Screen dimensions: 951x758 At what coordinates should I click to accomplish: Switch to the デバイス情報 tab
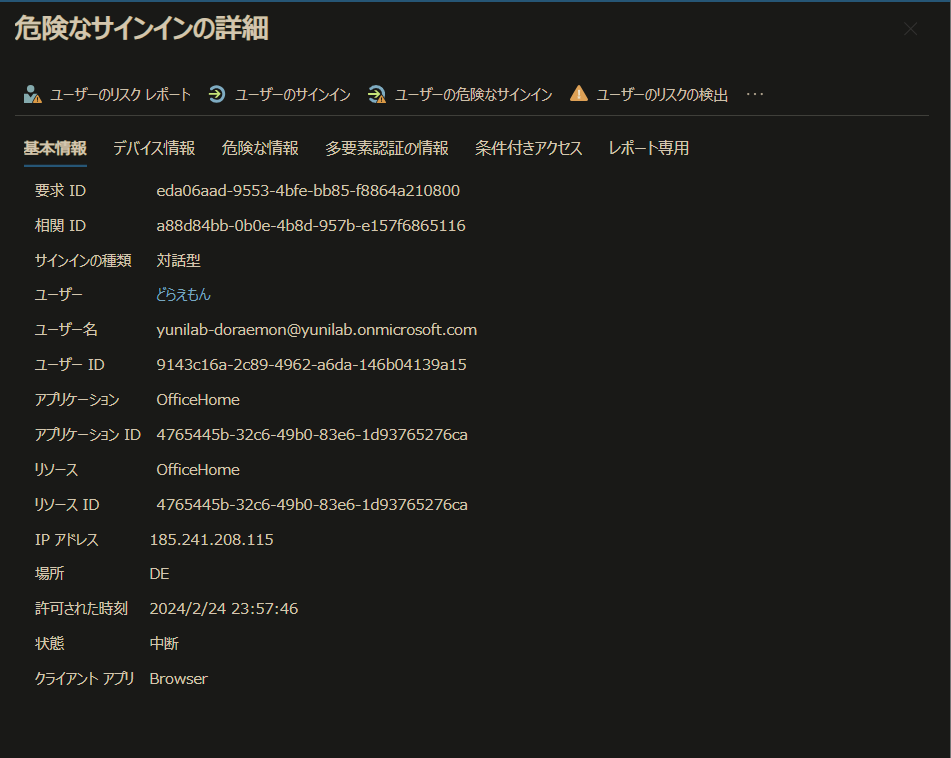[154, 148]
